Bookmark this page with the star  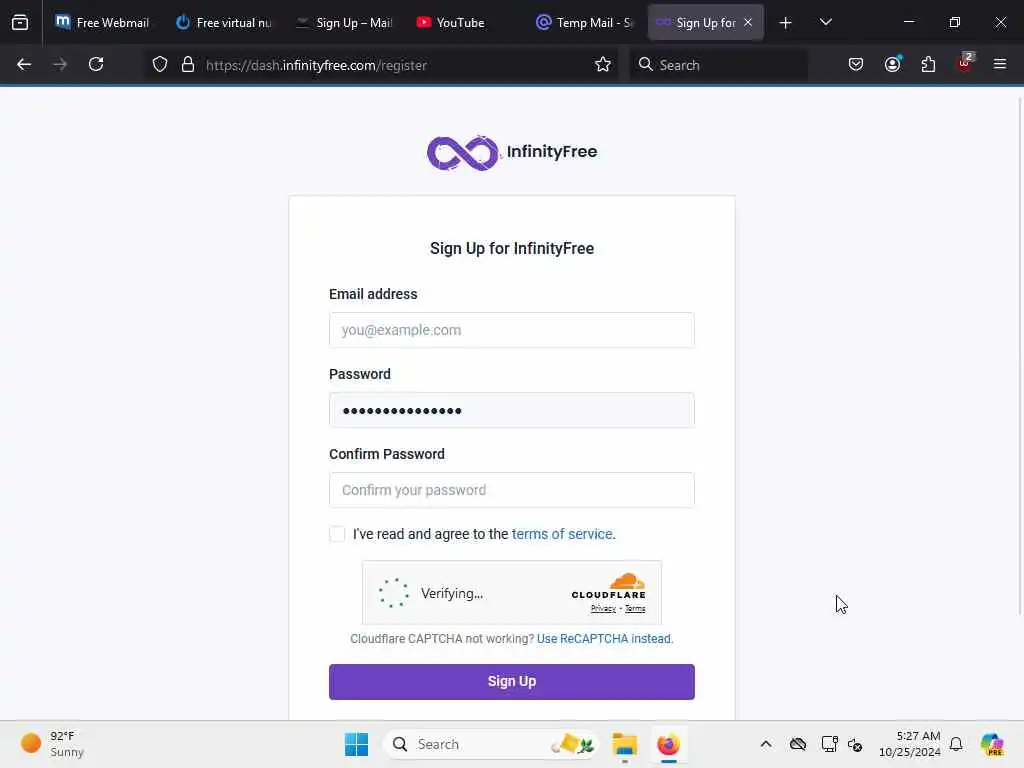pos(603,65)
